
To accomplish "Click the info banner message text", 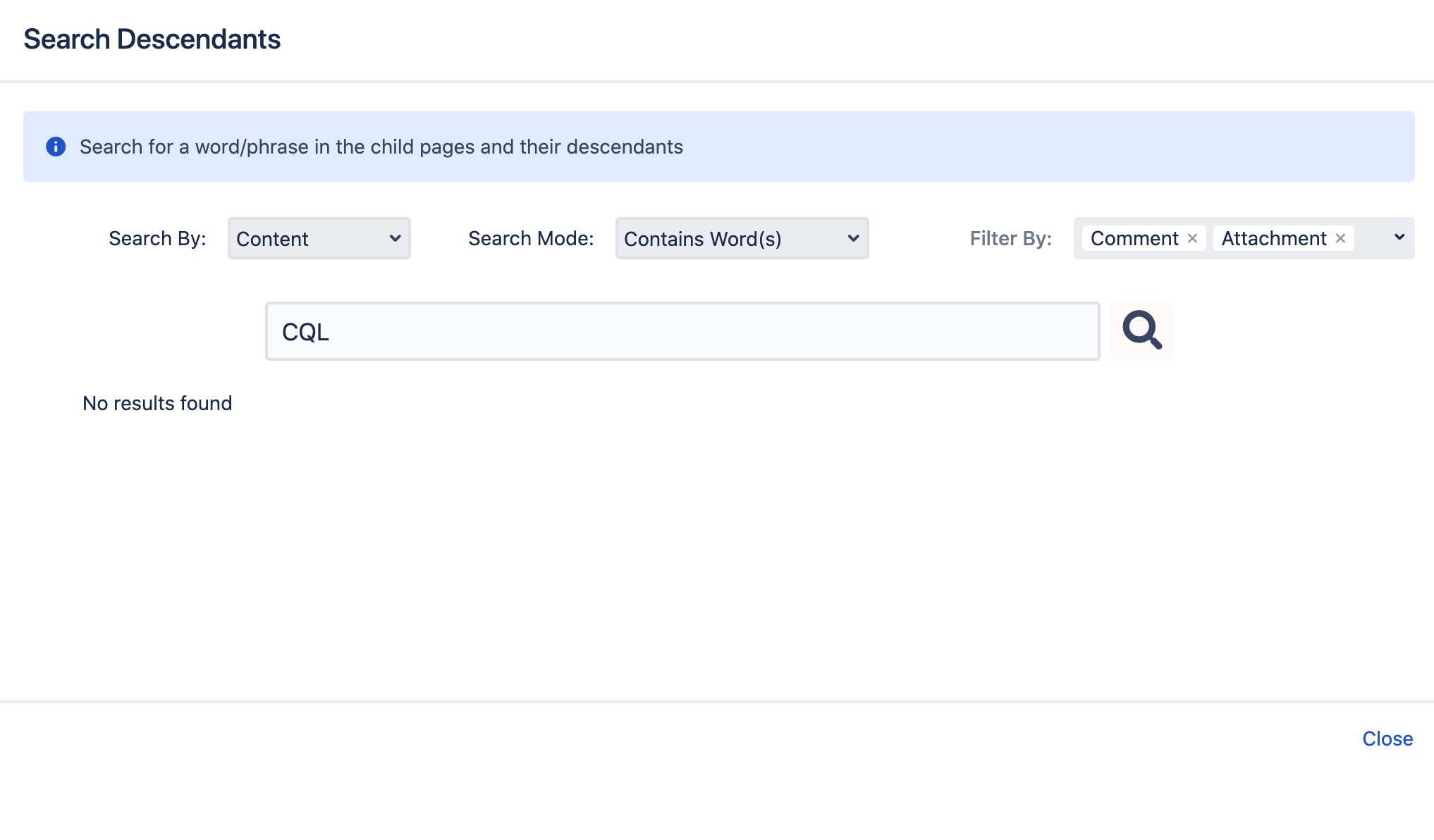I will click(381, 147).
